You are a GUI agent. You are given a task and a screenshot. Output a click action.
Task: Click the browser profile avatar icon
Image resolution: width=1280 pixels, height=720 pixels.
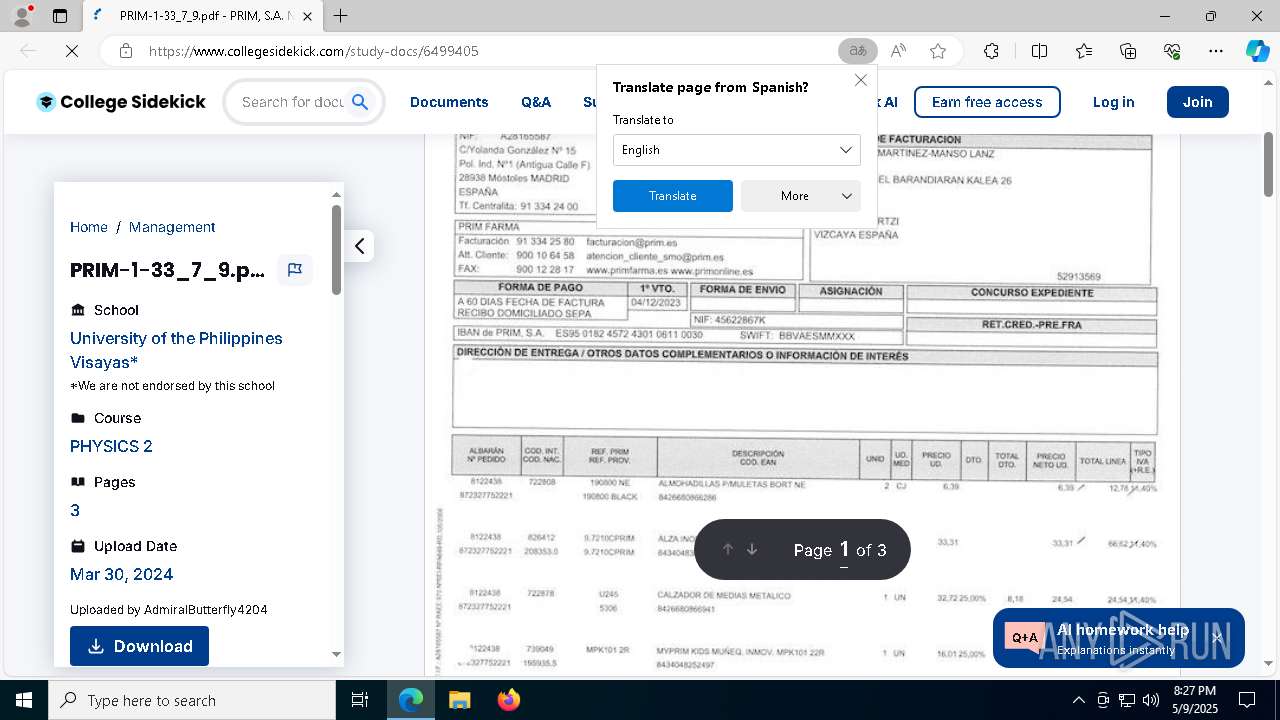[x=22, y=16]
